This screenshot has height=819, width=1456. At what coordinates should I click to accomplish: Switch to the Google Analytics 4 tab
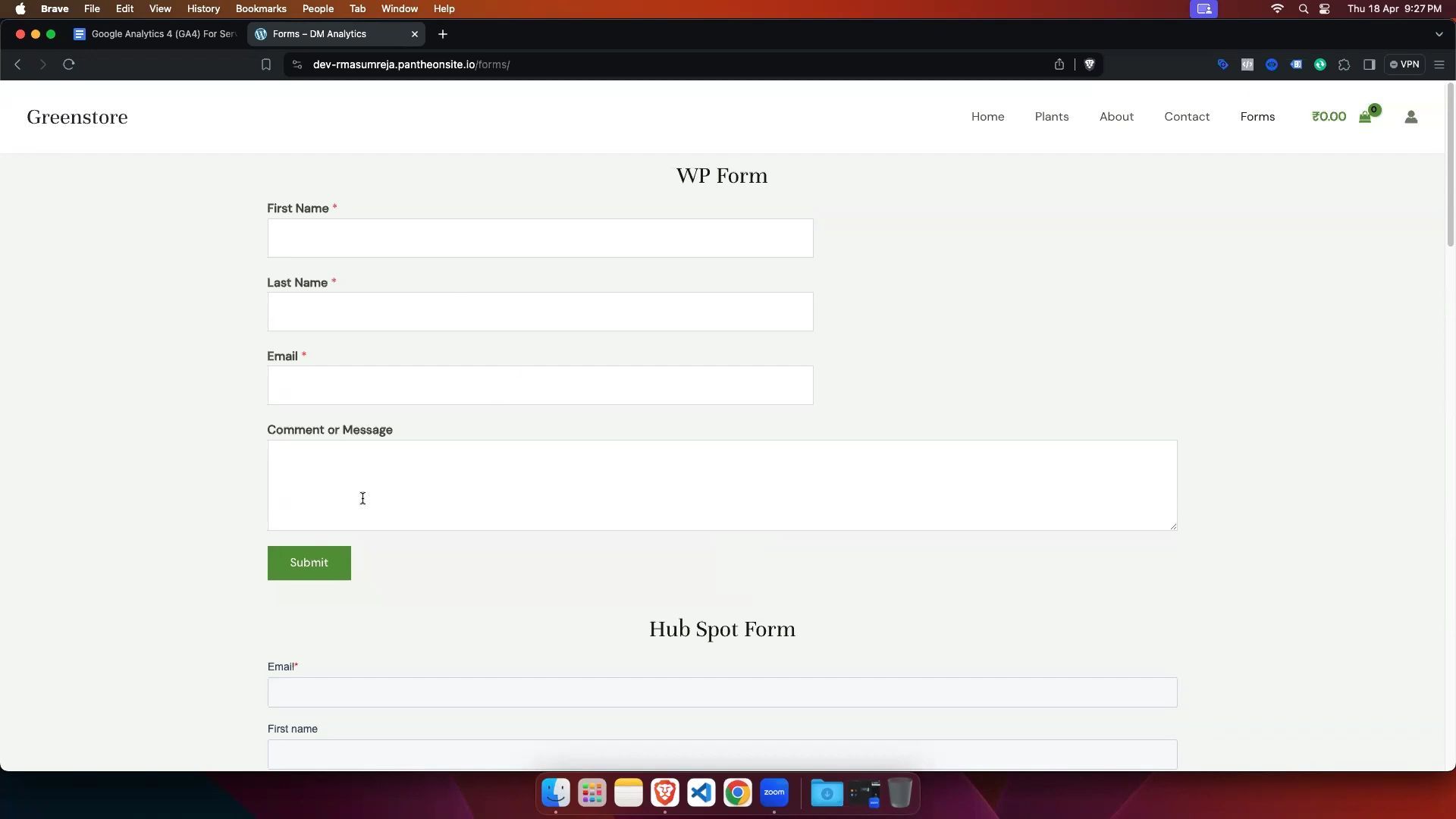pyautogui.click(x=155, y=34)
